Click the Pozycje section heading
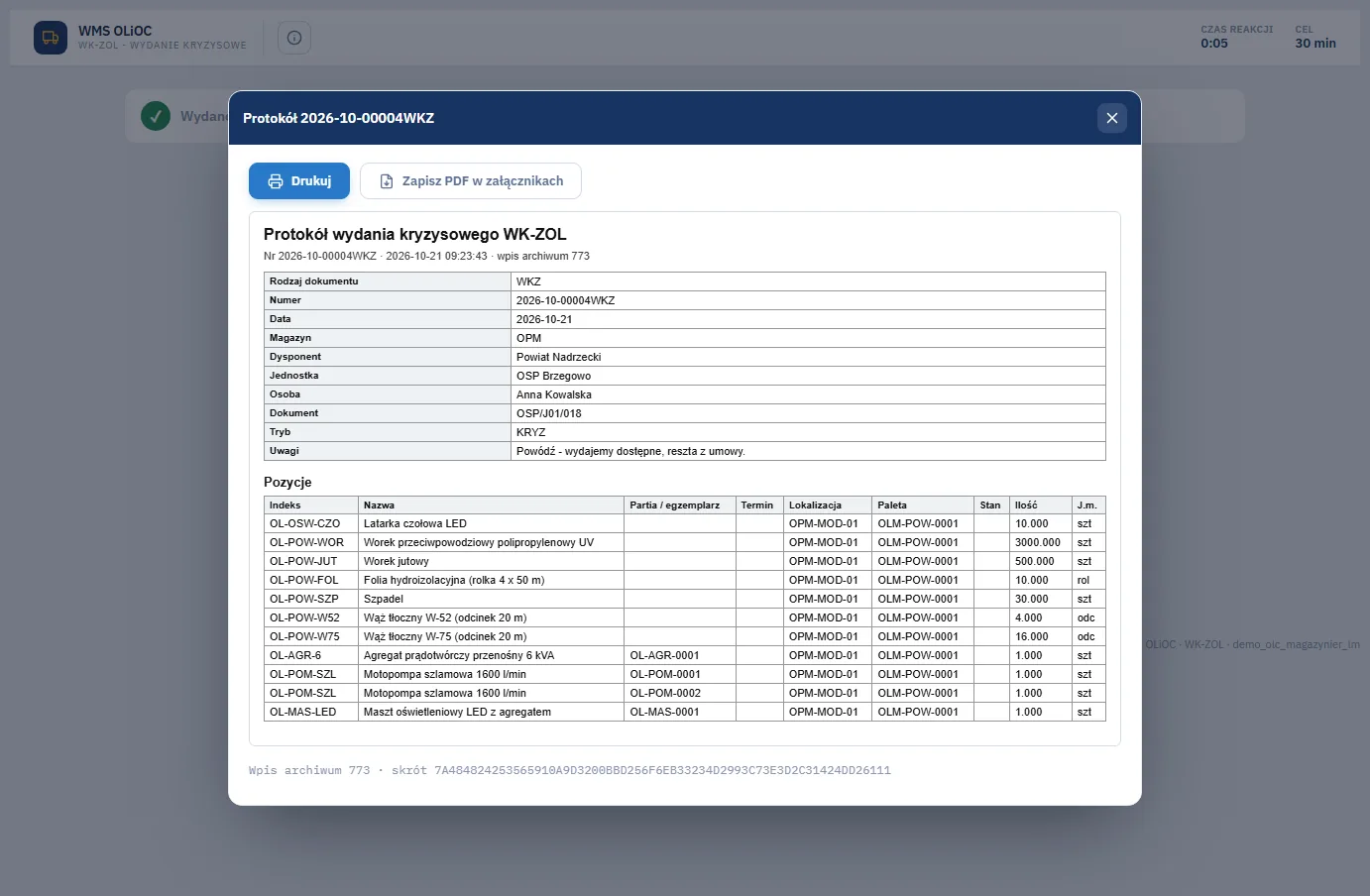The width and height of the screenshot is (1370, 896). pyautogui.click(x=287, y=483)
